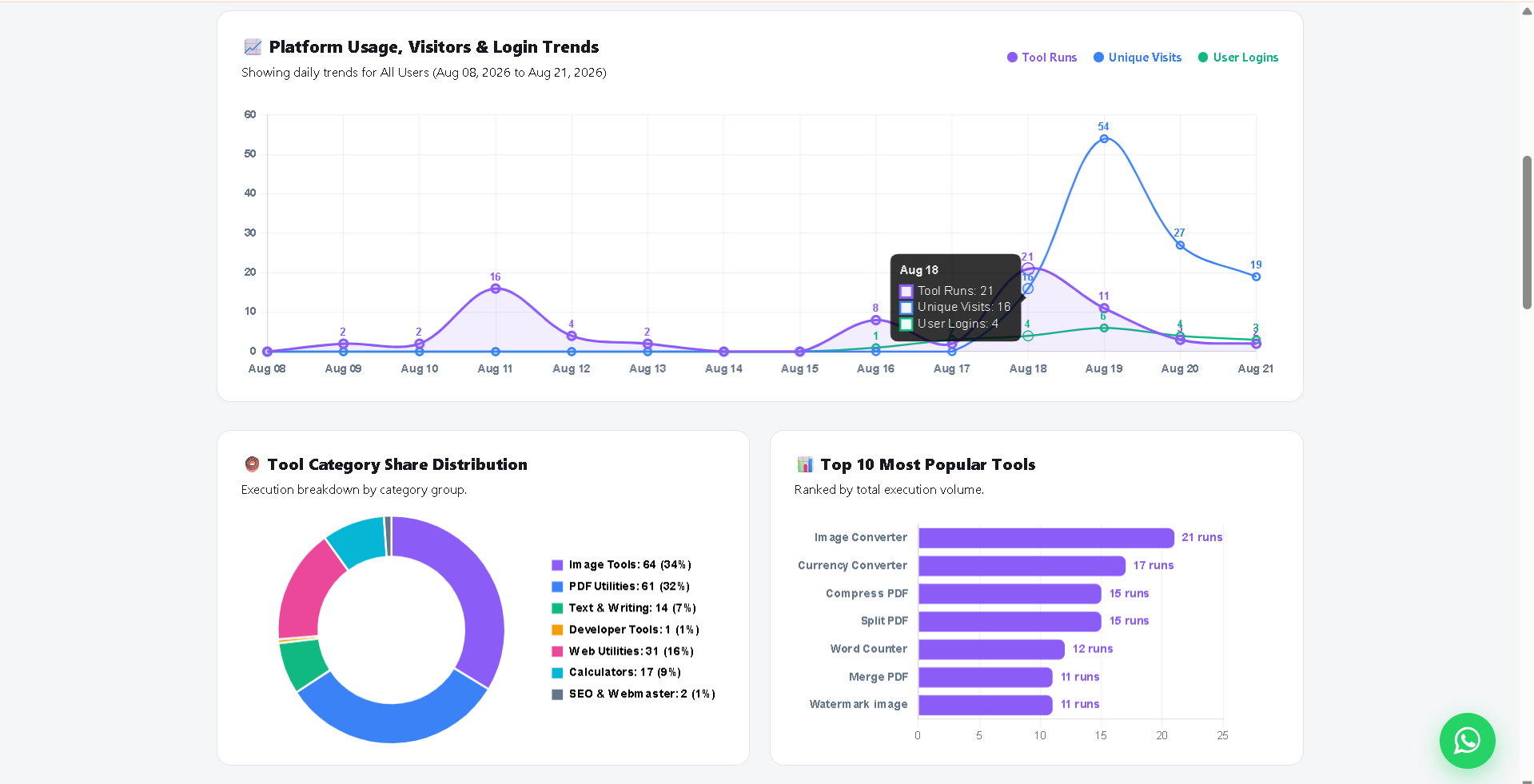Viewport: 1534px width, 784px height.
Task: Toggle the Tool Runs series label
Action: pyautogui.click(x=1050, y=58)
